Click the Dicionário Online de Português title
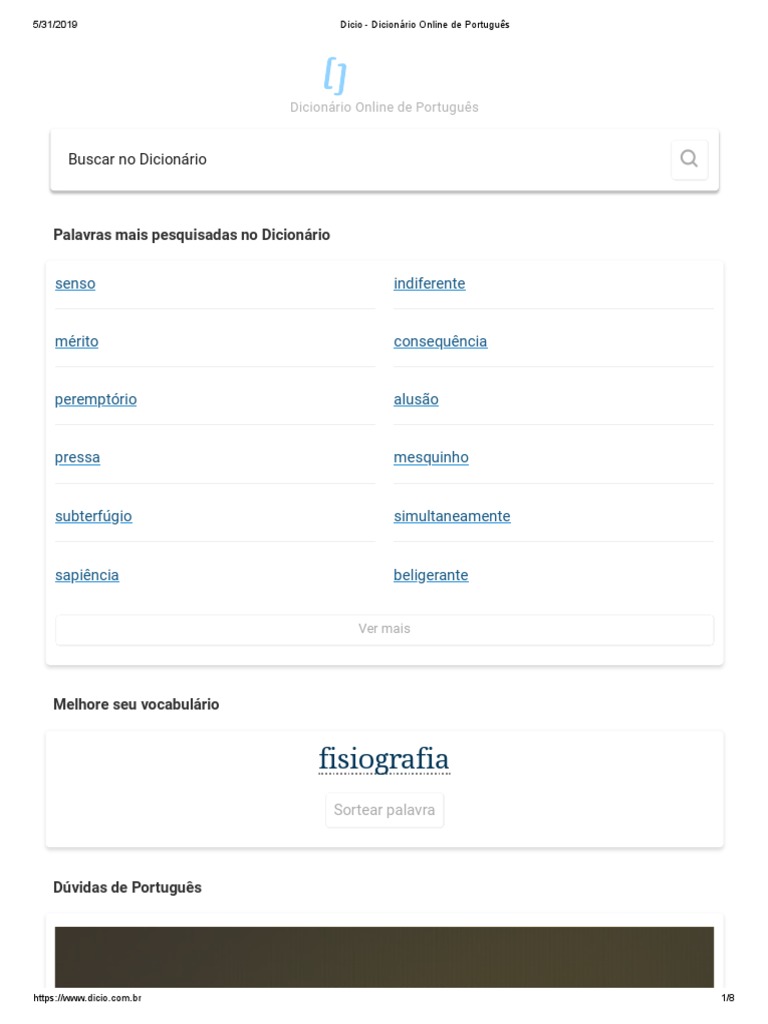Viewport: 768px width, 1024px height. [x=384, y=107]
